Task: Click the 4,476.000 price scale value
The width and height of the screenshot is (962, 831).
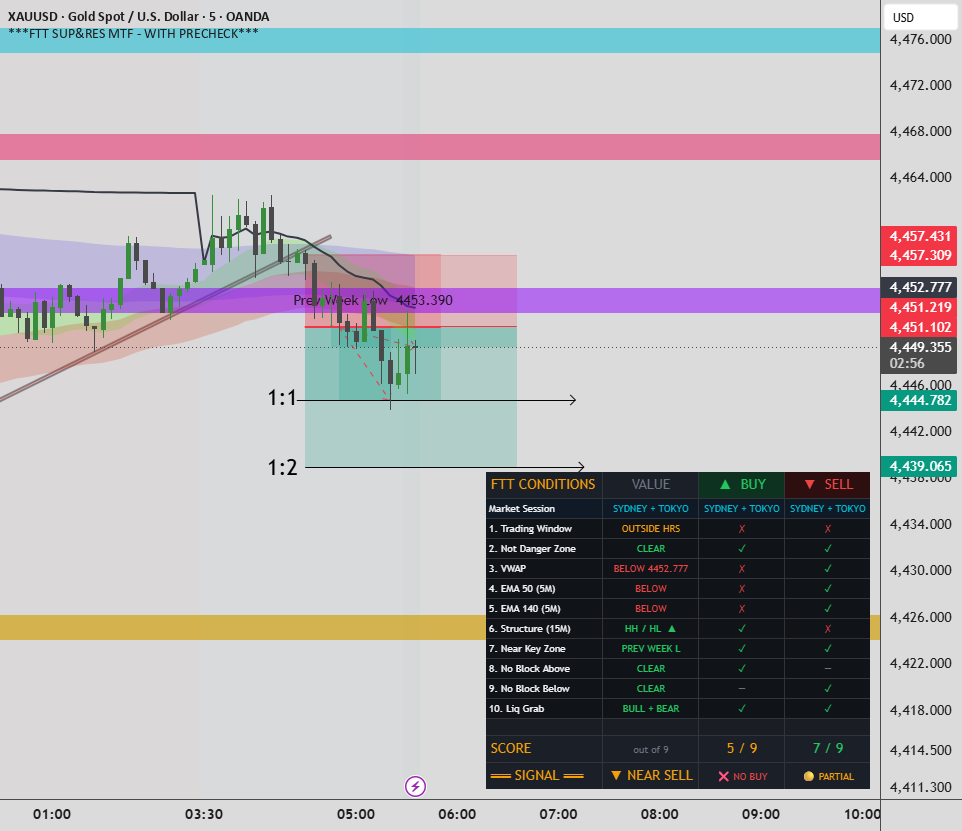Action: tap(920, 39)
